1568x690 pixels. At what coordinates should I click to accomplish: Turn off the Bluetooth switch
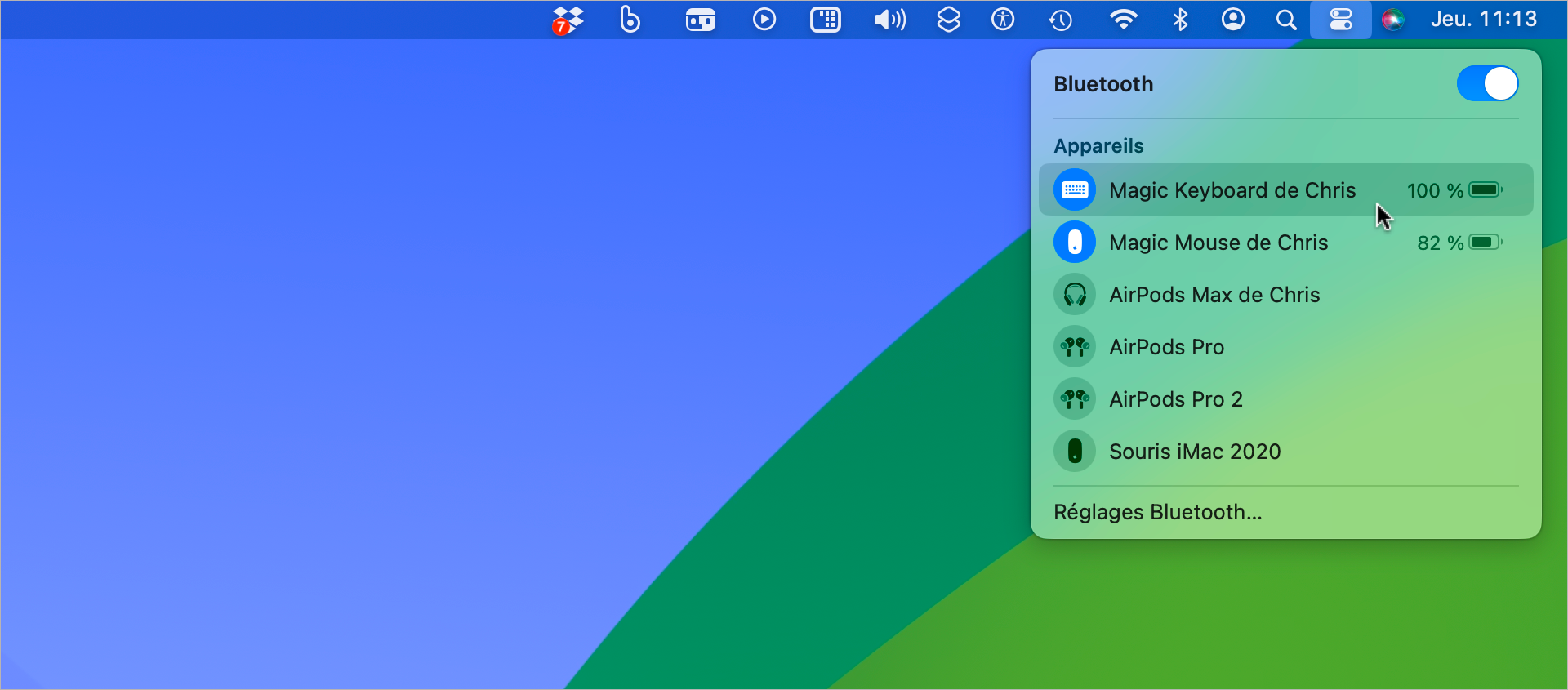1488,83
